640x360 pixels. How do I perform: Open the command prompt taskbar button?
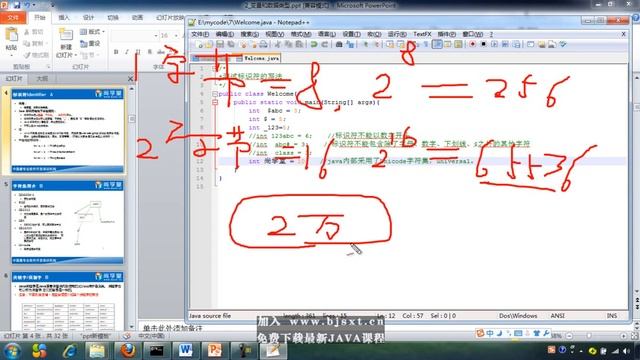[156, 351]
